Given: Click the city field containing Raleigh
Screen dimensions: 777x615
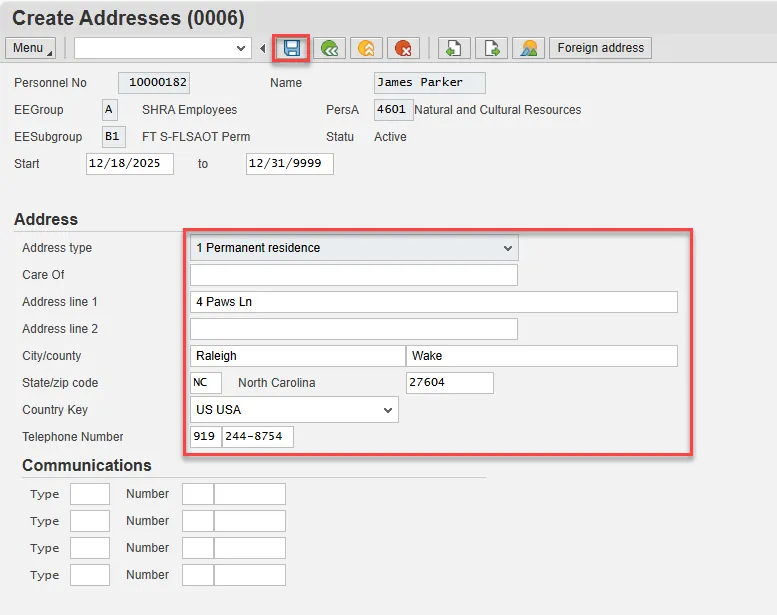Looking at the screenshot, I should click(298, 356).
